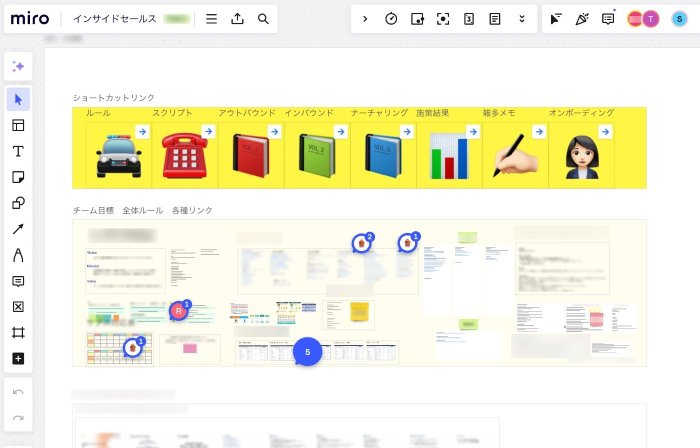Expand the collapsed apps toolbar chevron
700x448 pixels.
pos(365,19)
